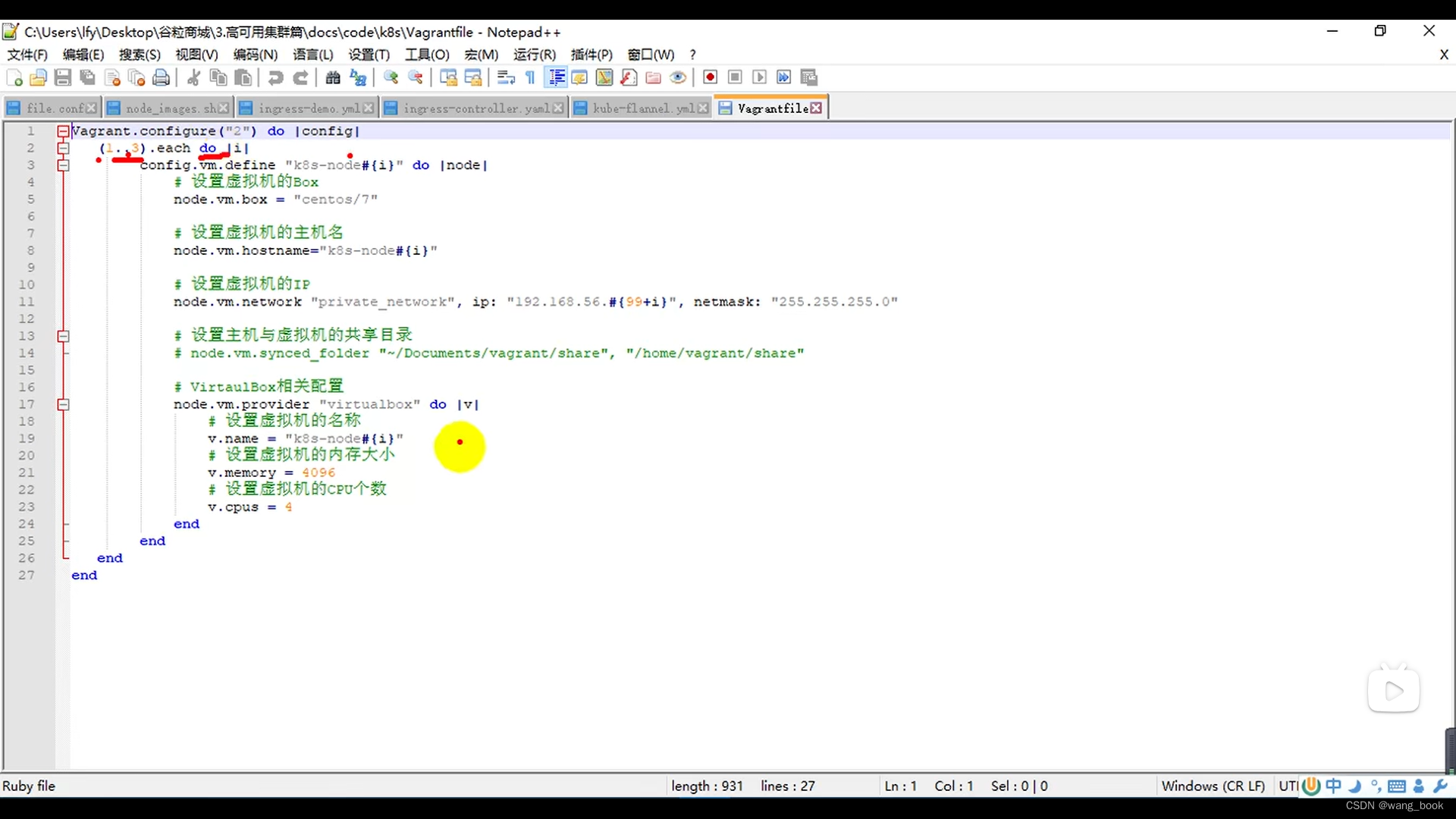Click the Save All toolbar icon
The width and height of the screenshot is (1456, 819).
click(88, 77)
